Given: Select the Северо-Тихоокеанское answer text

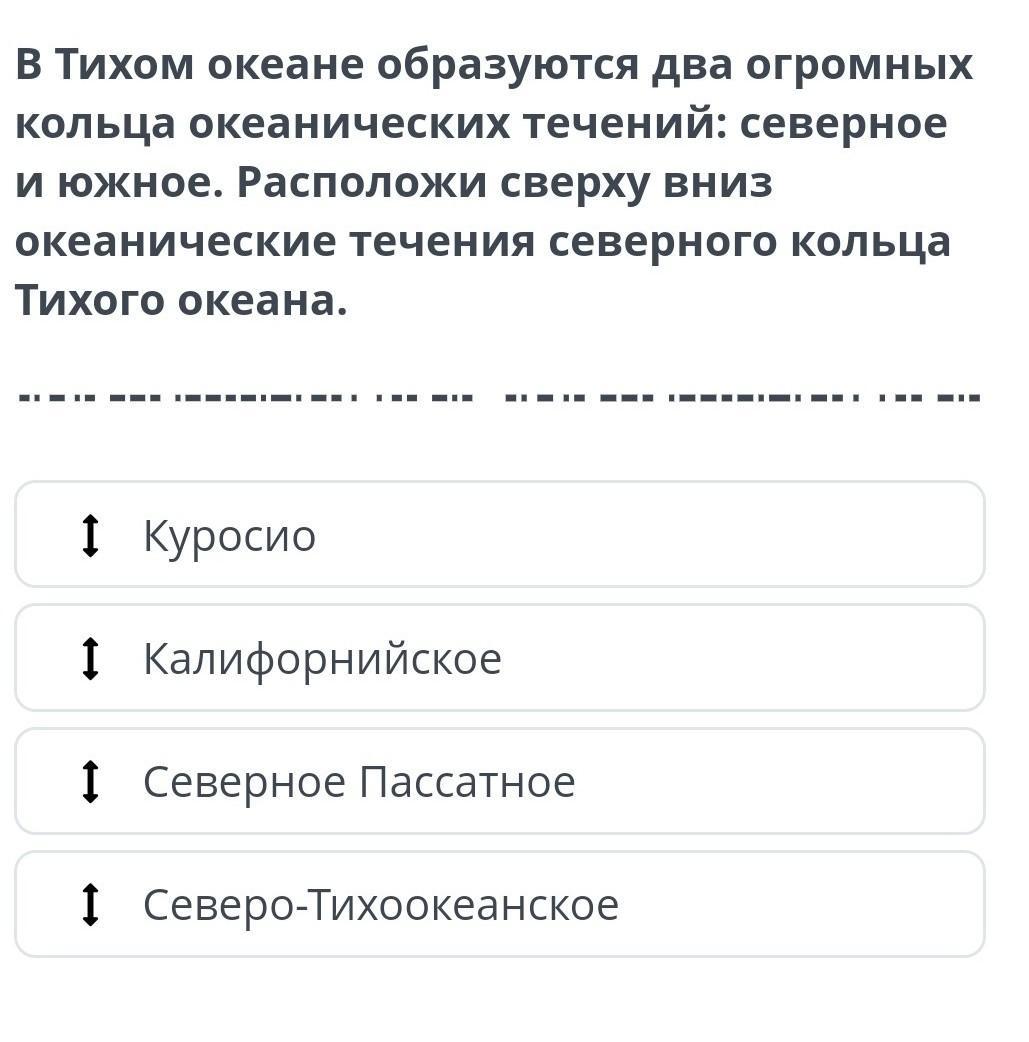Looking at the screenshot, I should pos(381,905).
